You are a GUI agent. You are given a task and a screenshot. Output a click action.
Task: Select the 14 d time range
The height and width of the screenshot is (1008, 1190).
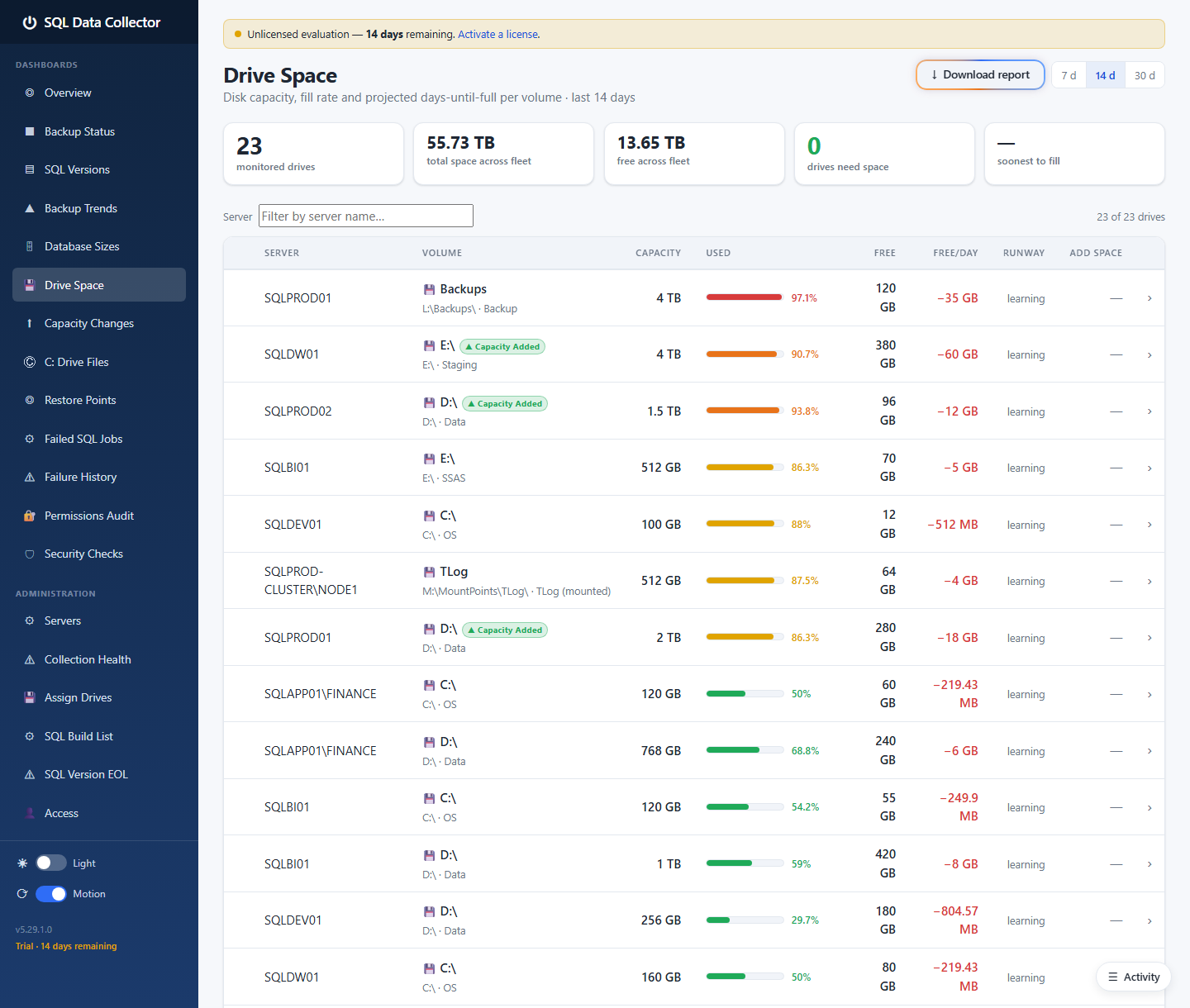pos(1105,75)
